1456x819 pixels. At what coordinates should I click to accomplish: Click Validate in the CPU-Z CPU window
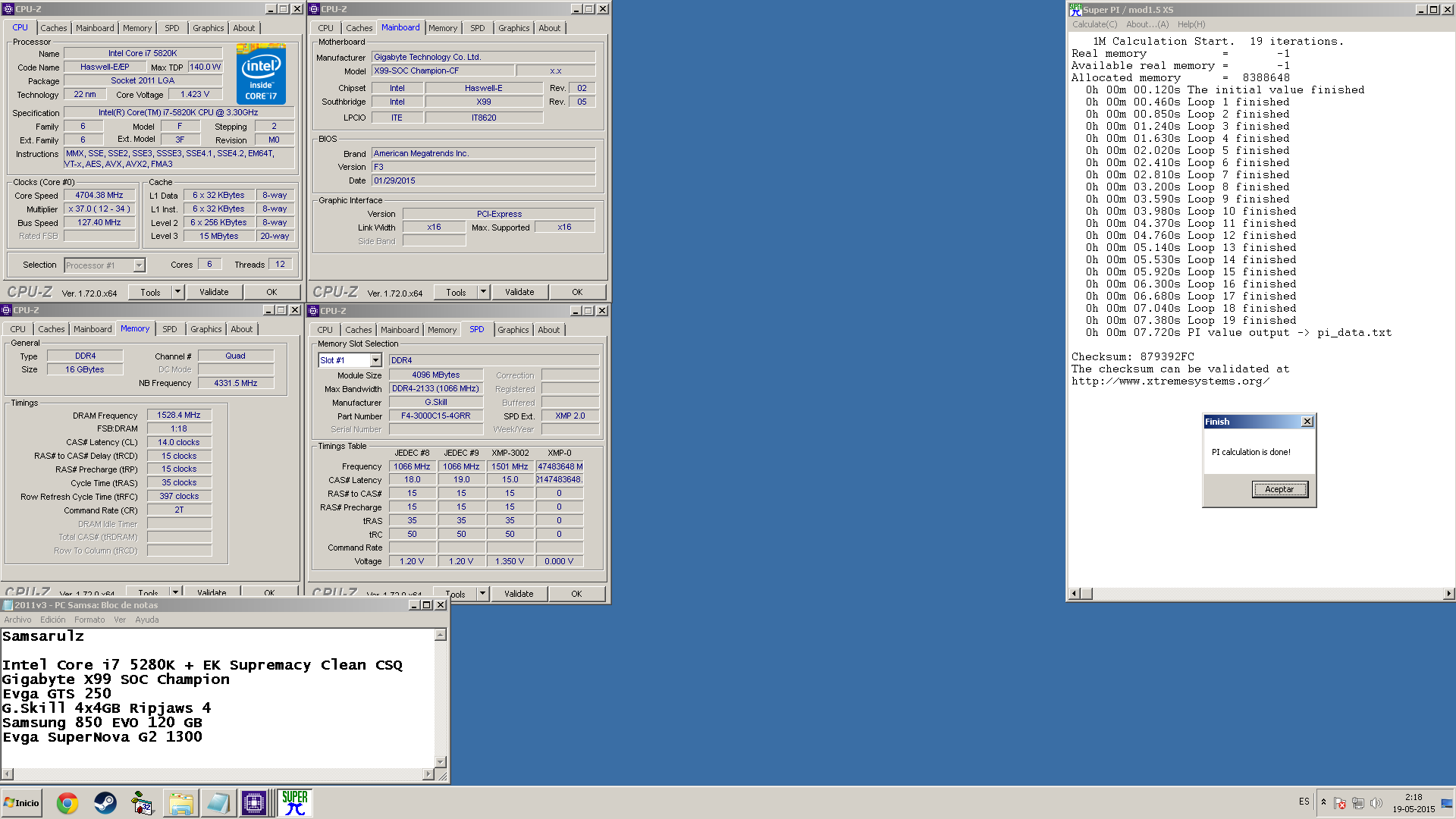point(214,292)
